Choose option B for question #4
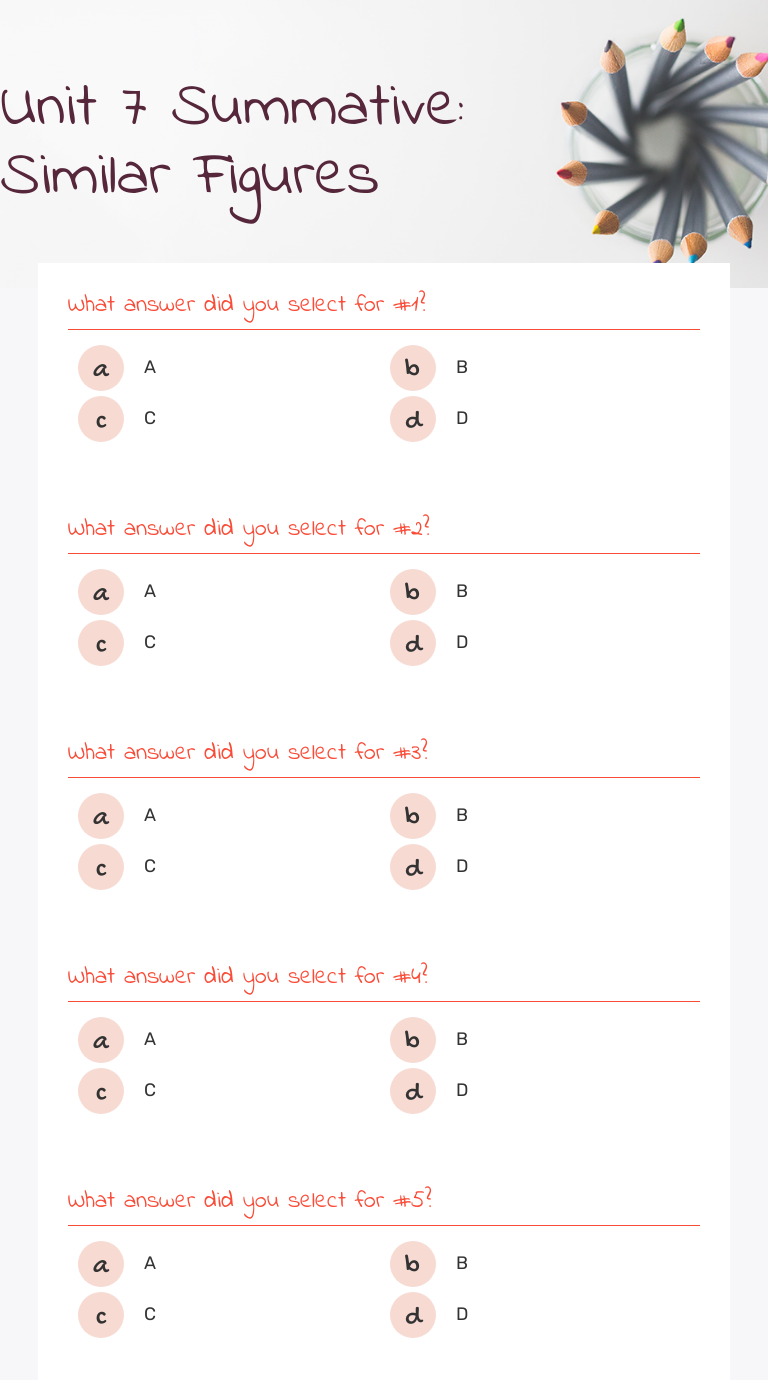This screenshot has width=768, height=1380. coord(413,1040)
